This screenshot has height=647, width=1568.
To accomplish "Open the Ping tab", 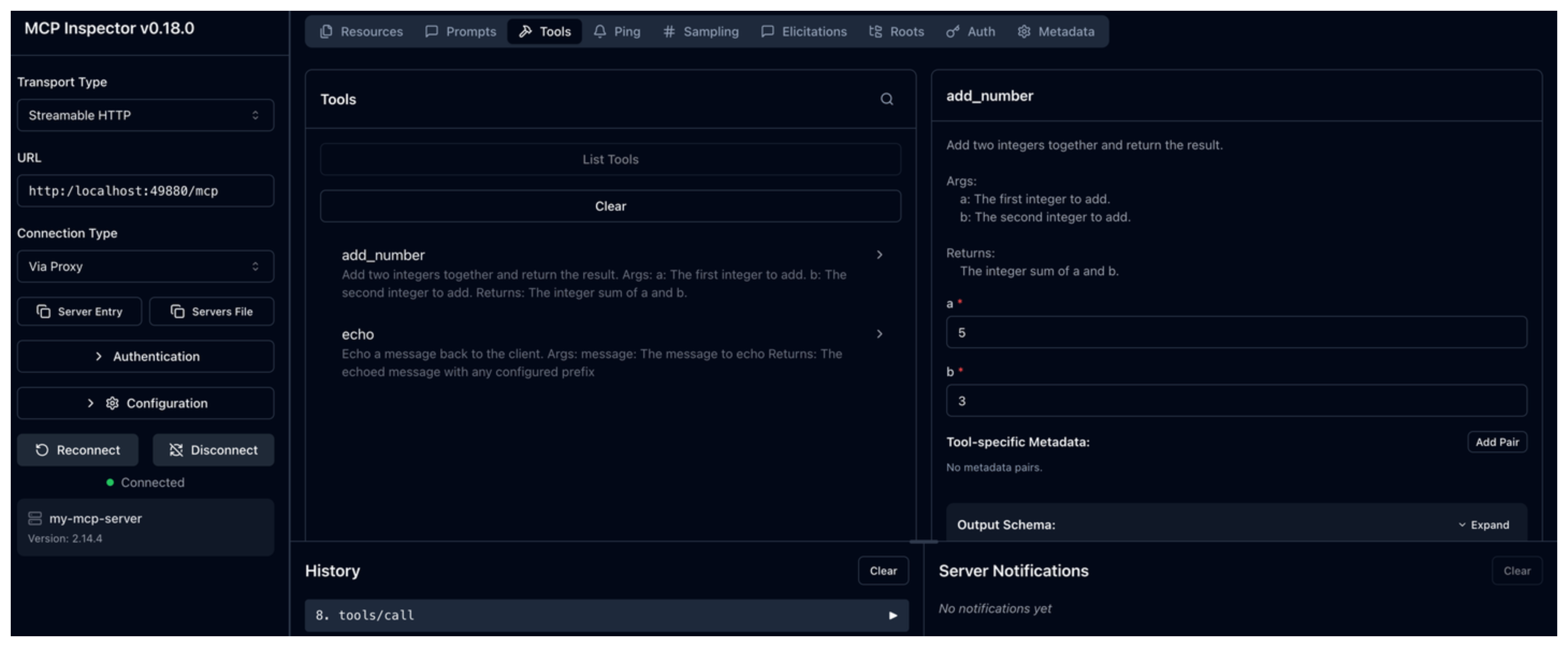I will point(616,32).
